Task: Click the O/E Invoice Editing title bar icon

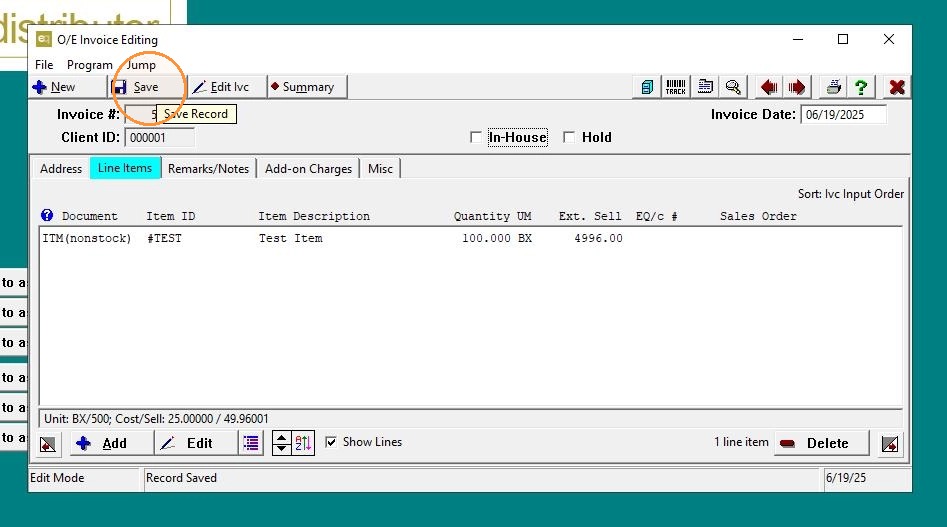Action: tap(43, 39)
